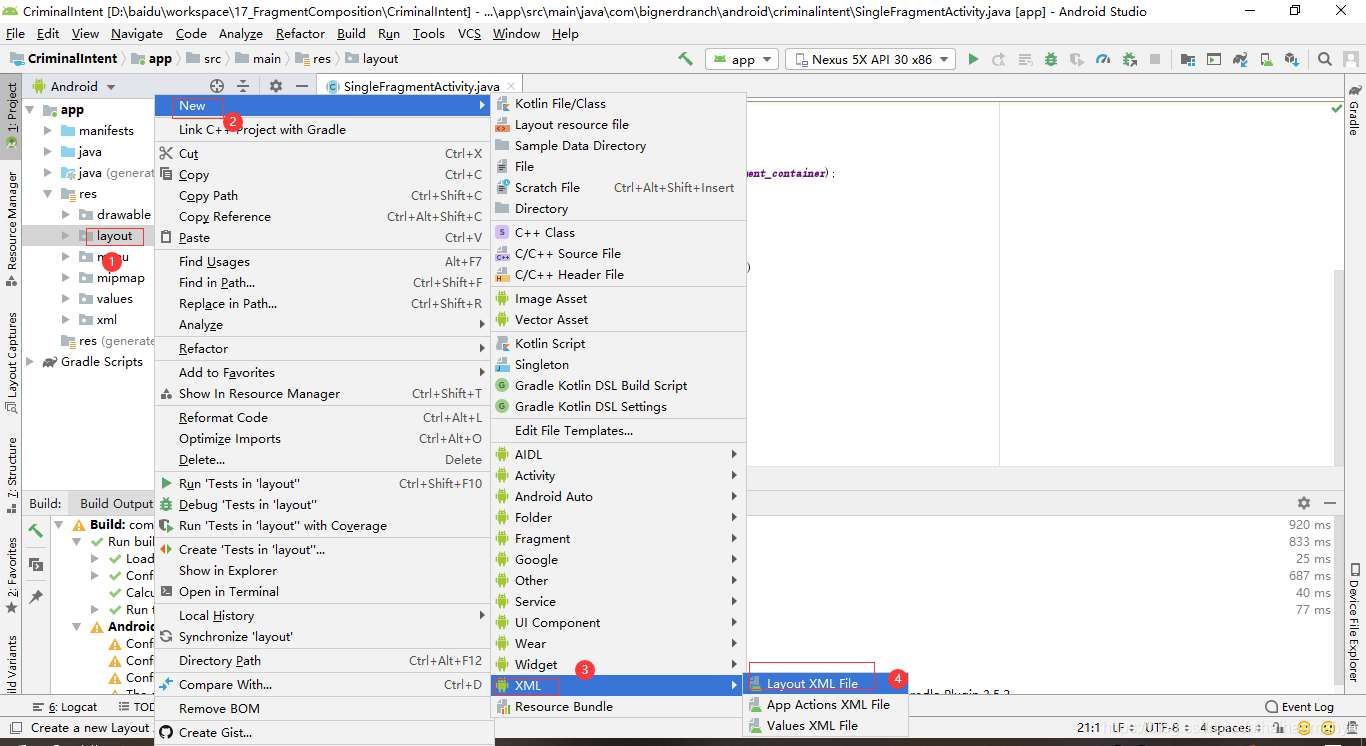Click the Project Structure icon in the toolbar
Screen dimensions: 1366x746
click(1188, 59)
